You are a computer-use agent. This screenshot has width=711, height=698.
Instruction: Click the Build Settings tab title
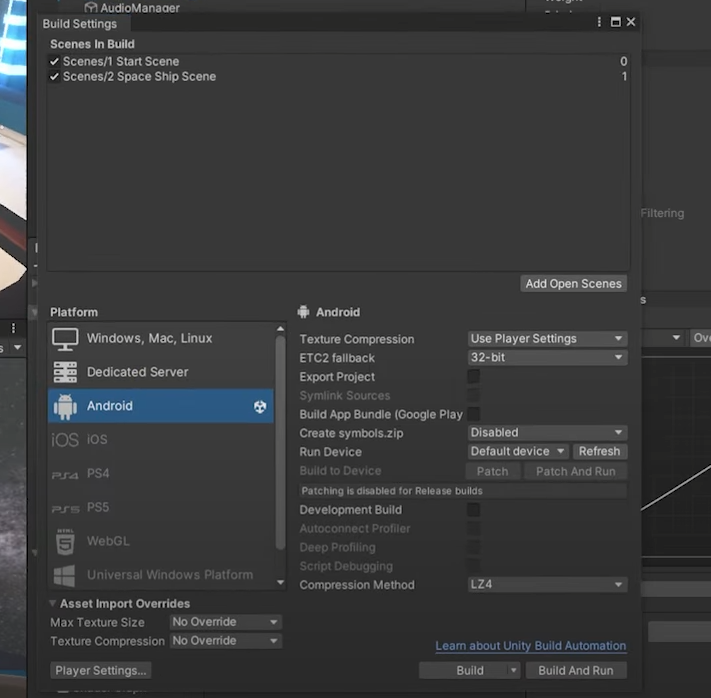[x=80, y=24]
